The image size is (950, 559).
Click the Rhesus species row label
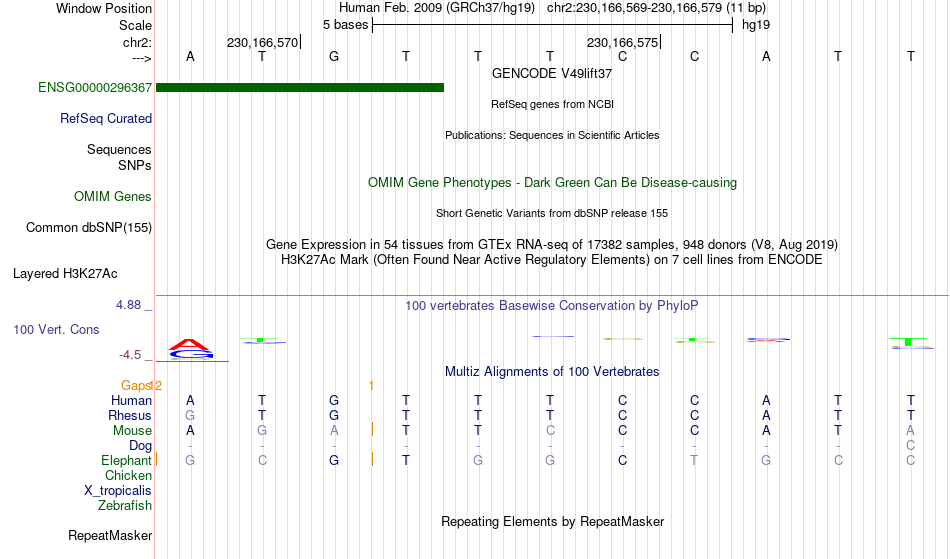pyautogui.click(x=130, y=416)
